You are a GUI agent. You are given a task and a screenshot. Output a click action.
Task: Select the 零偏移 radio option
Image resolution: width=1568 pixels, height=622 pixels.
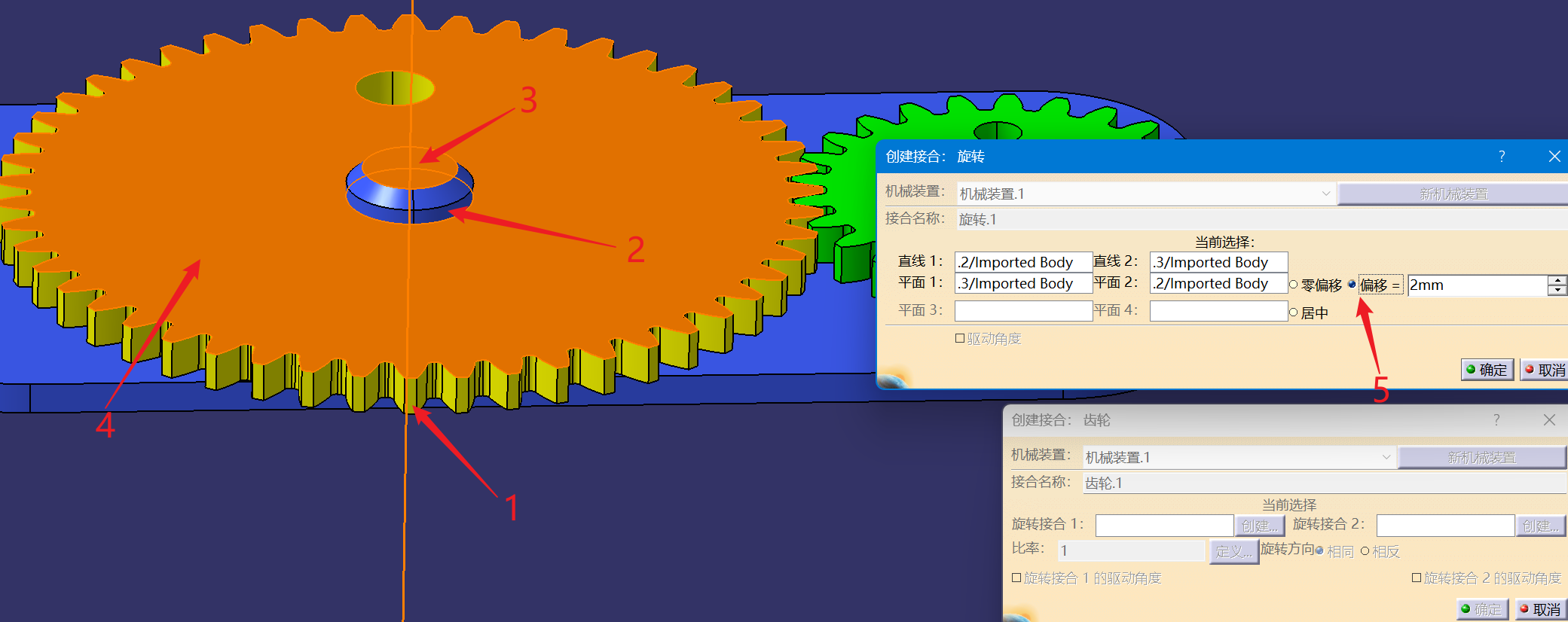pos(1294,285)
